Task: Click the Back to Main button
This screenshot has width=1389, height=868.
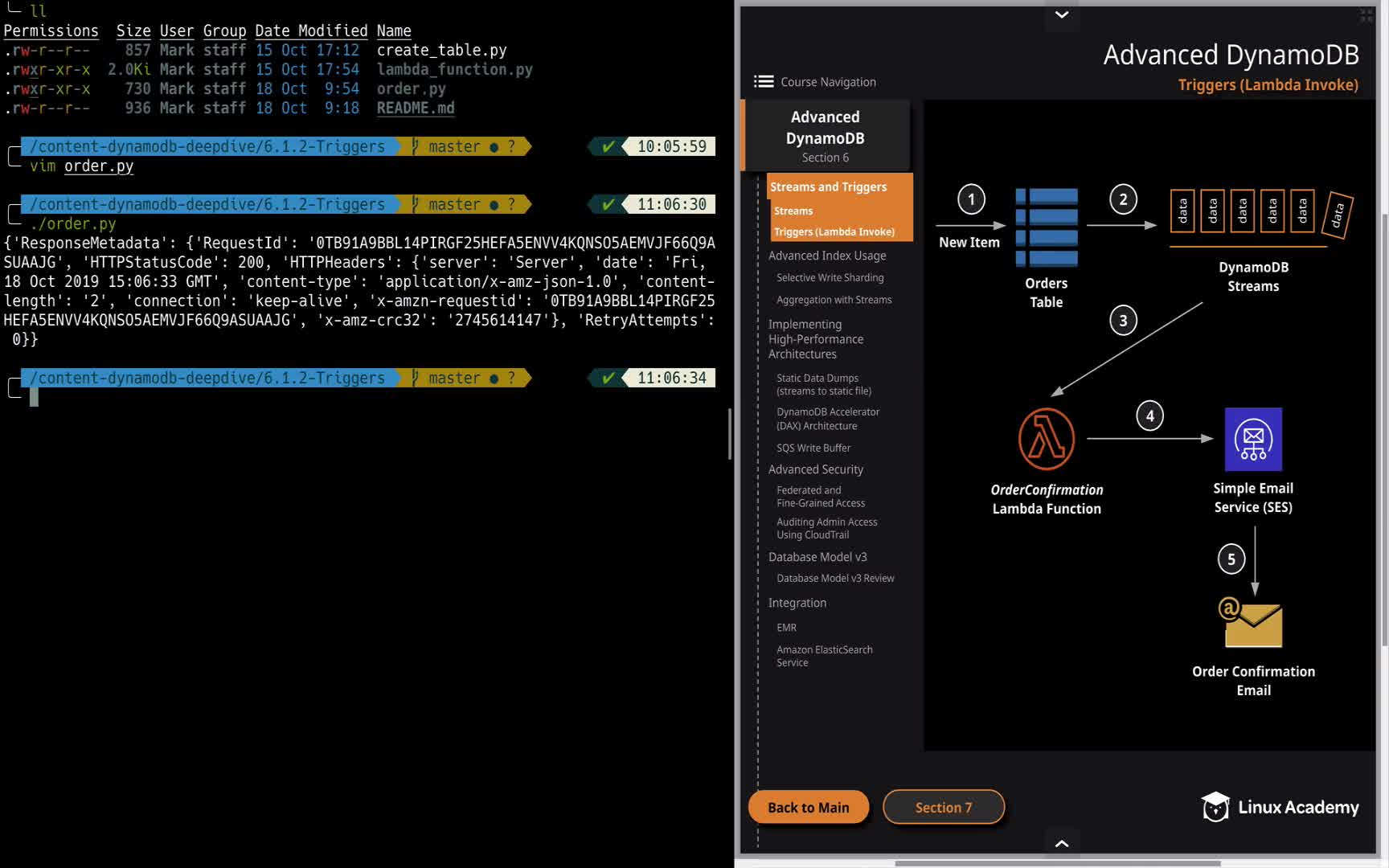Action: (x=809, y=807)
